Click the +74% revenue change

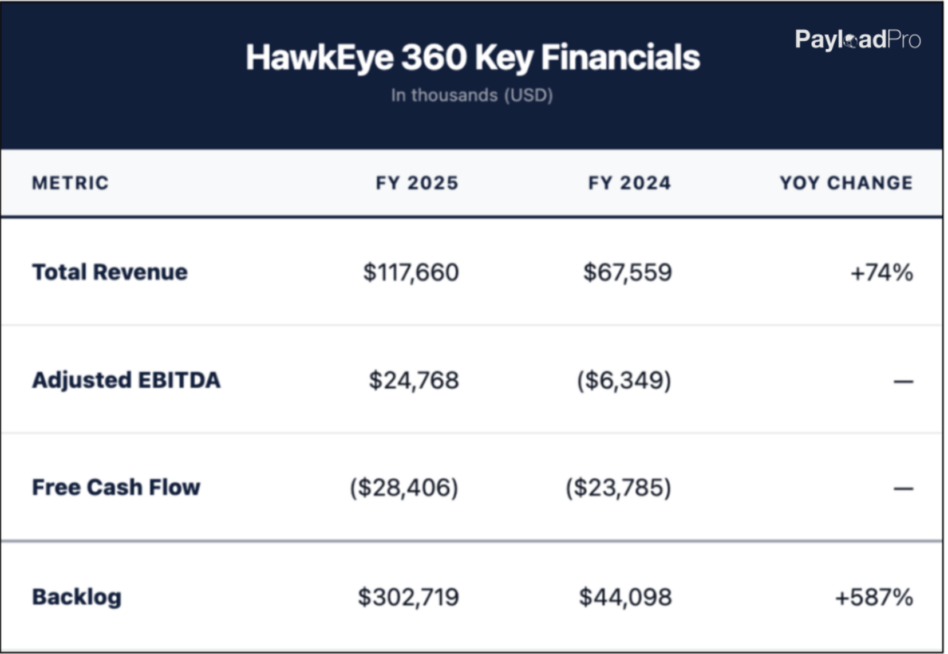click(x=881, y=272)
